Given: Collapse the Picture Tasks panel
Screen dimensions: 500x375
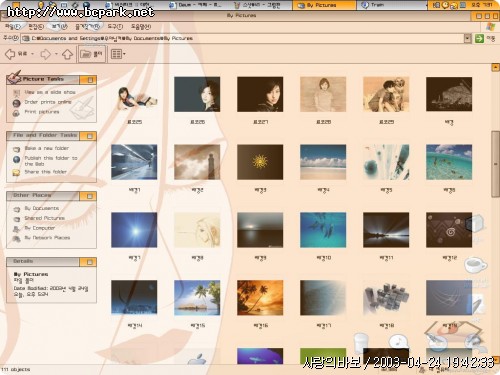Looking at the screenshot, I should click(90, 80).
